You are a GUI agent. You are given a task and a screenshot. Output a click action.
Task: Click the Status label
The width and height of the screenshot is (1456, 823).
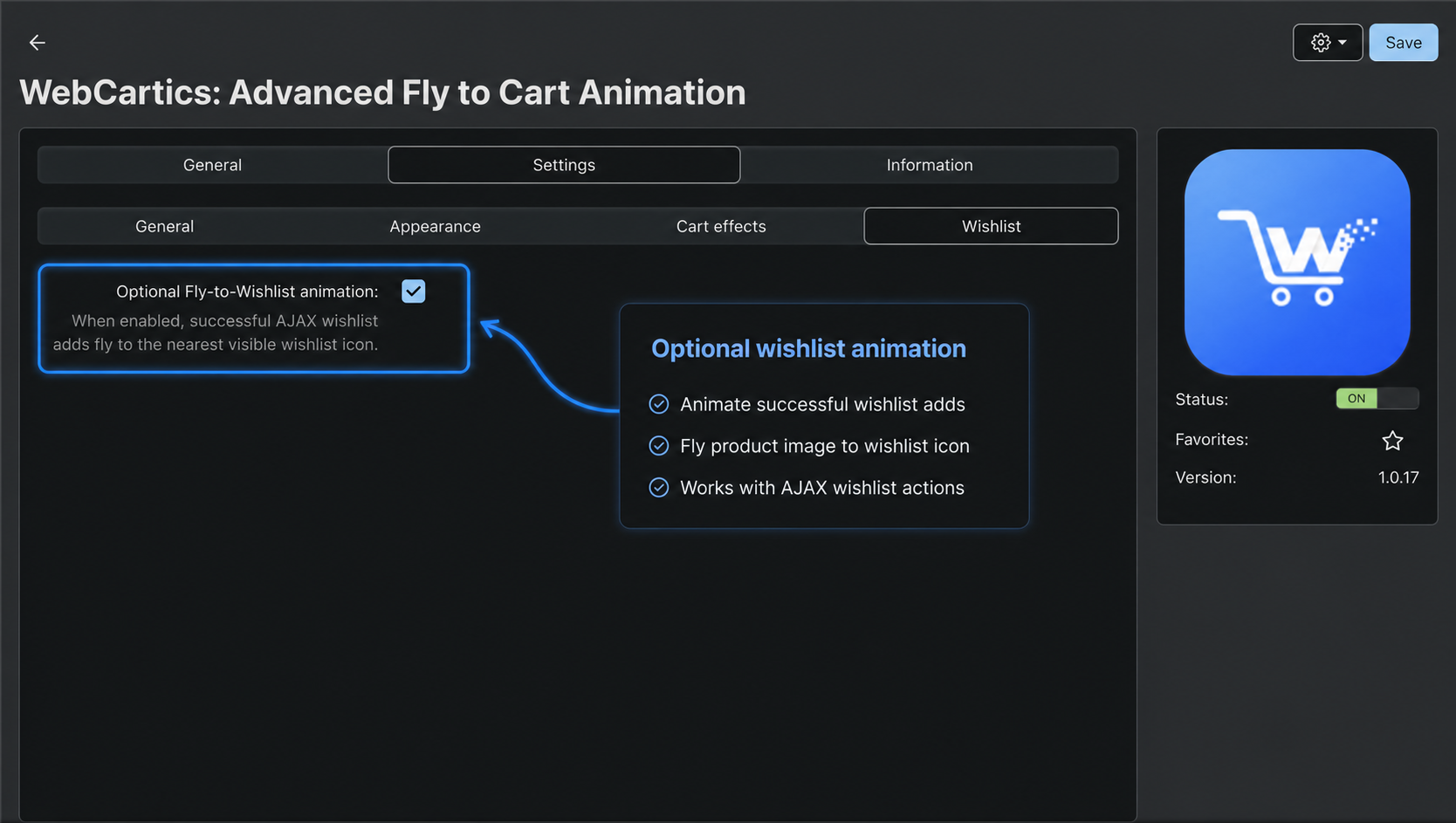point(1201,399)
